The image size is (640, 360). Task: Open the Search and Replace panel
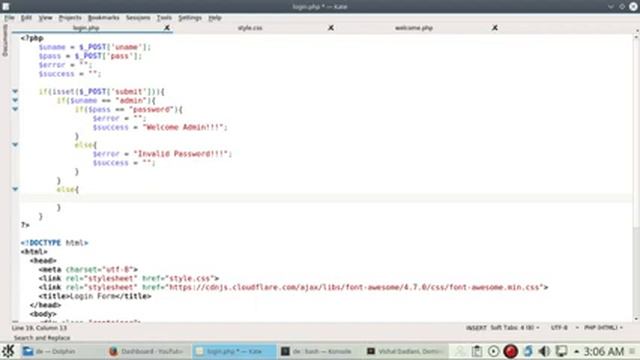pyautogui.click(x=42, y=338)
